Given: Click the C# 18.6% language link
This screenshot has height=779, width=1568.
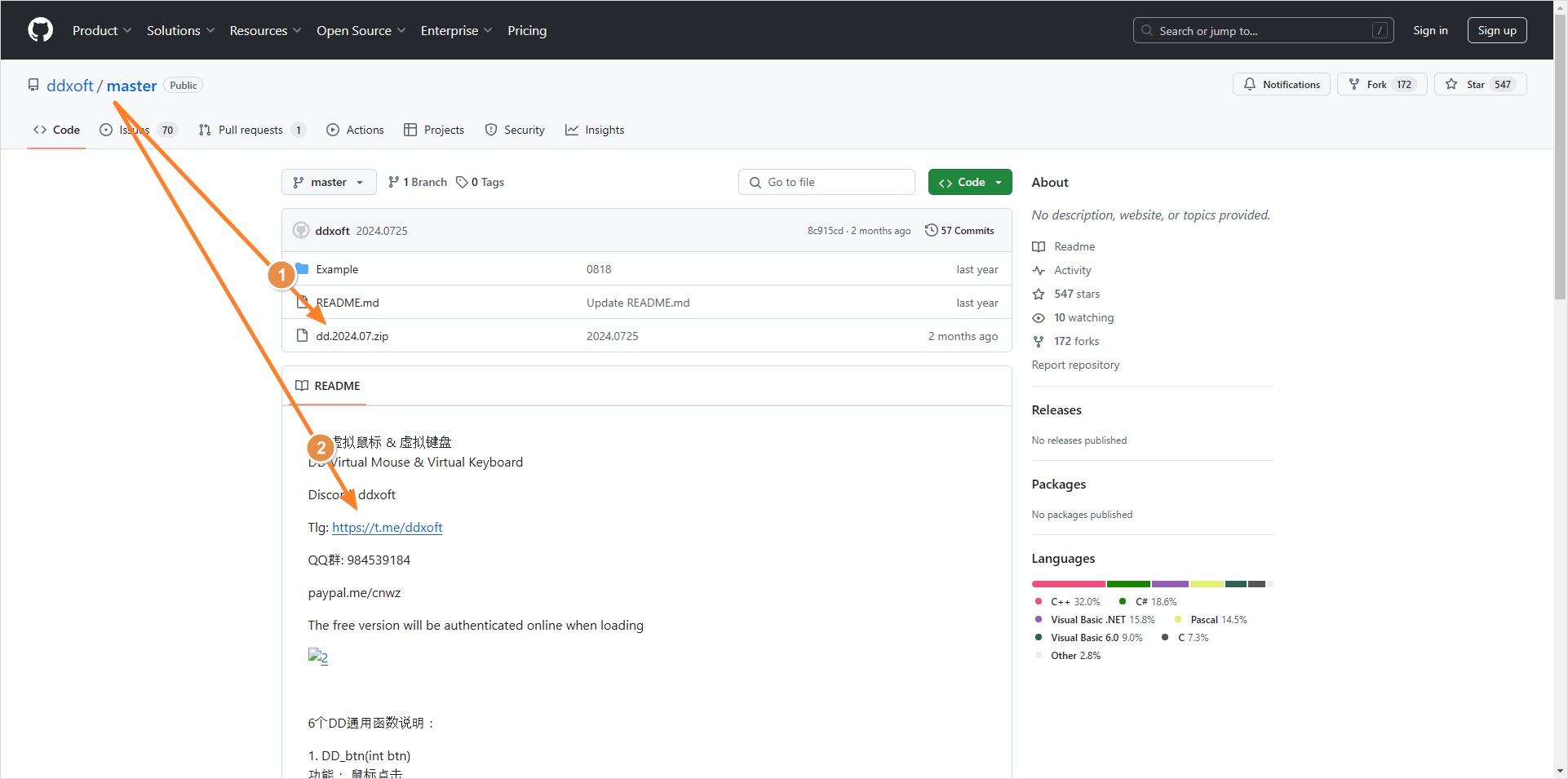Looking at the screenshot, I should [x=1148, y=602].
